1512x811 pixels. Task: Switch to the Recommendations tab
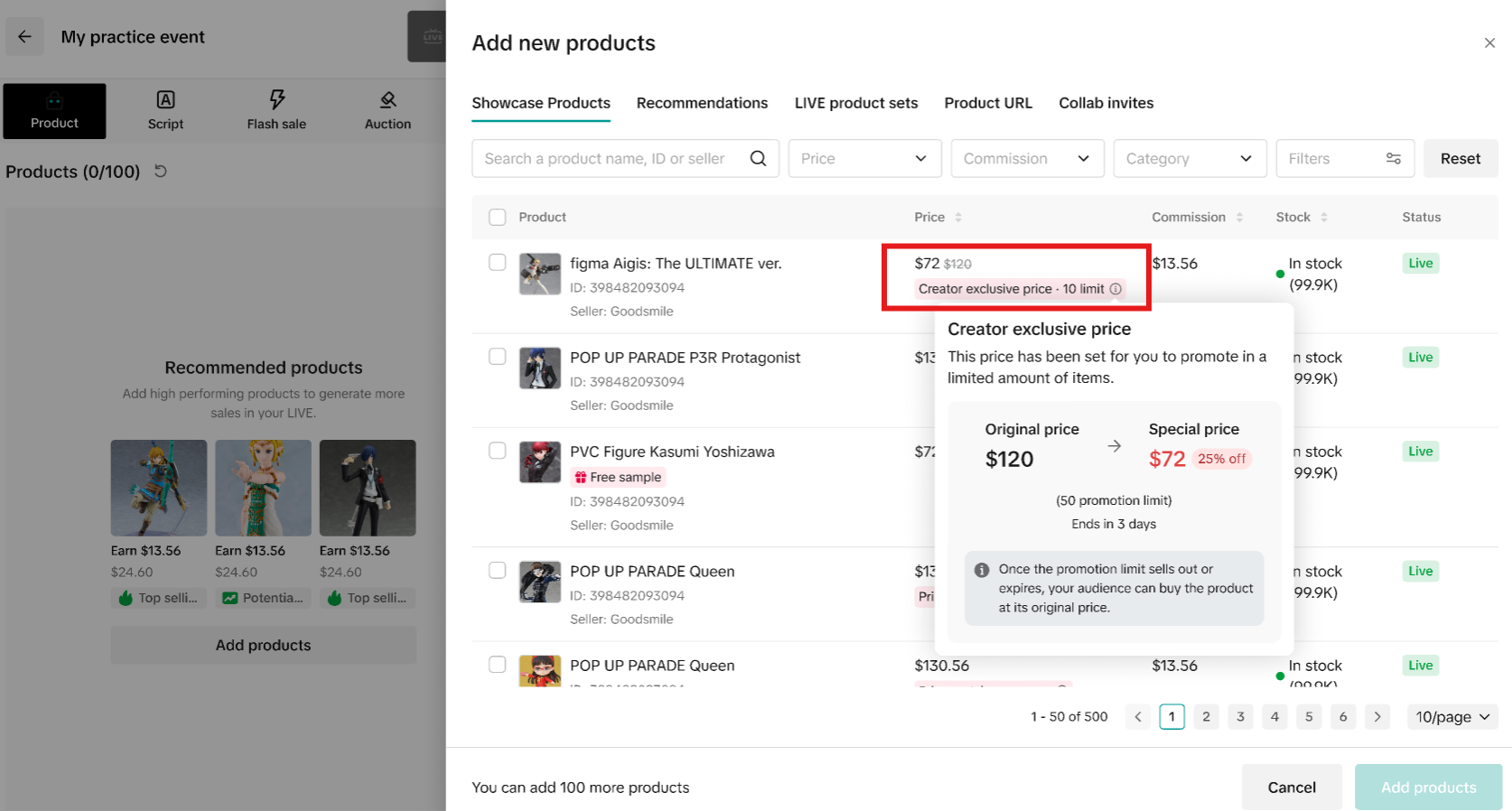click(x=702, y=103)
